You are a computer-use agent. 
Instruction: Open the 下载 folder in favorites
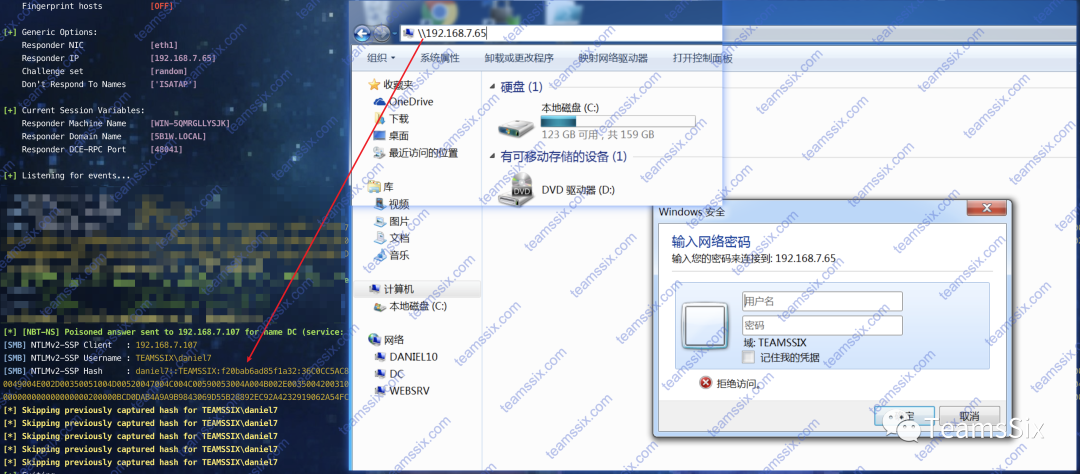(x=391, y=118)
